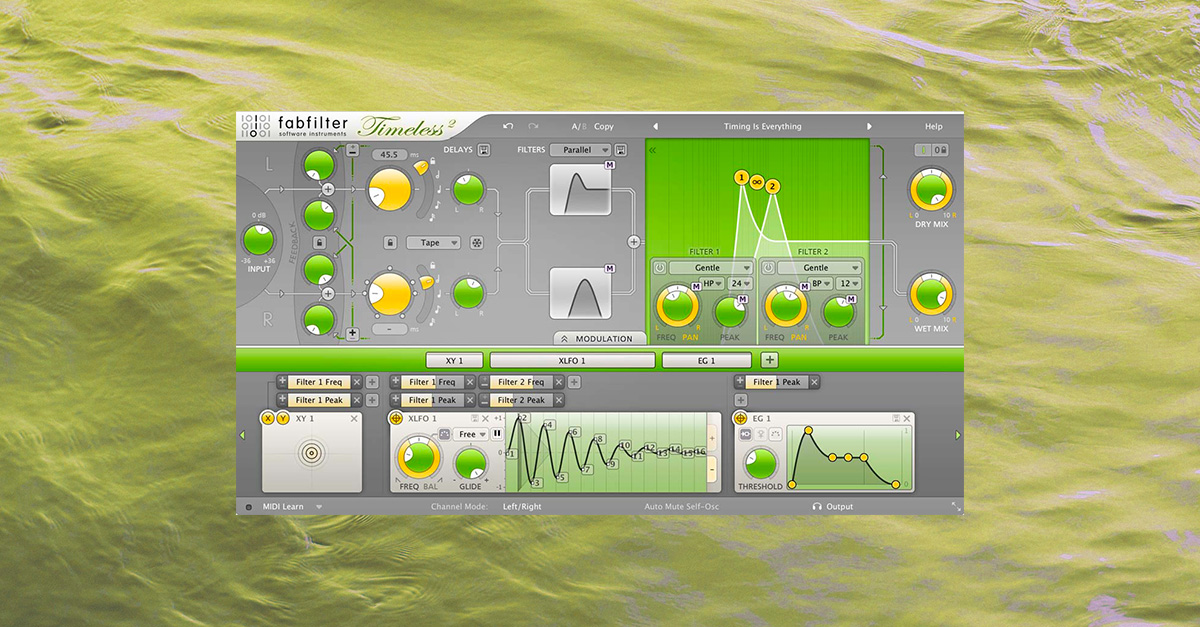The height and width of the screenshot is (627, 1200).
Task: Click the Copy A/B button
Action: tap(604, 127)
